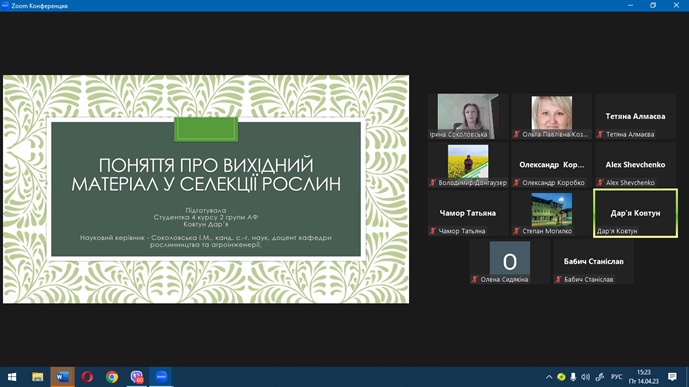Viewport: 689px width, 387px height.
Task: Launch Opera browser from the taskbar
Action: 87,377
